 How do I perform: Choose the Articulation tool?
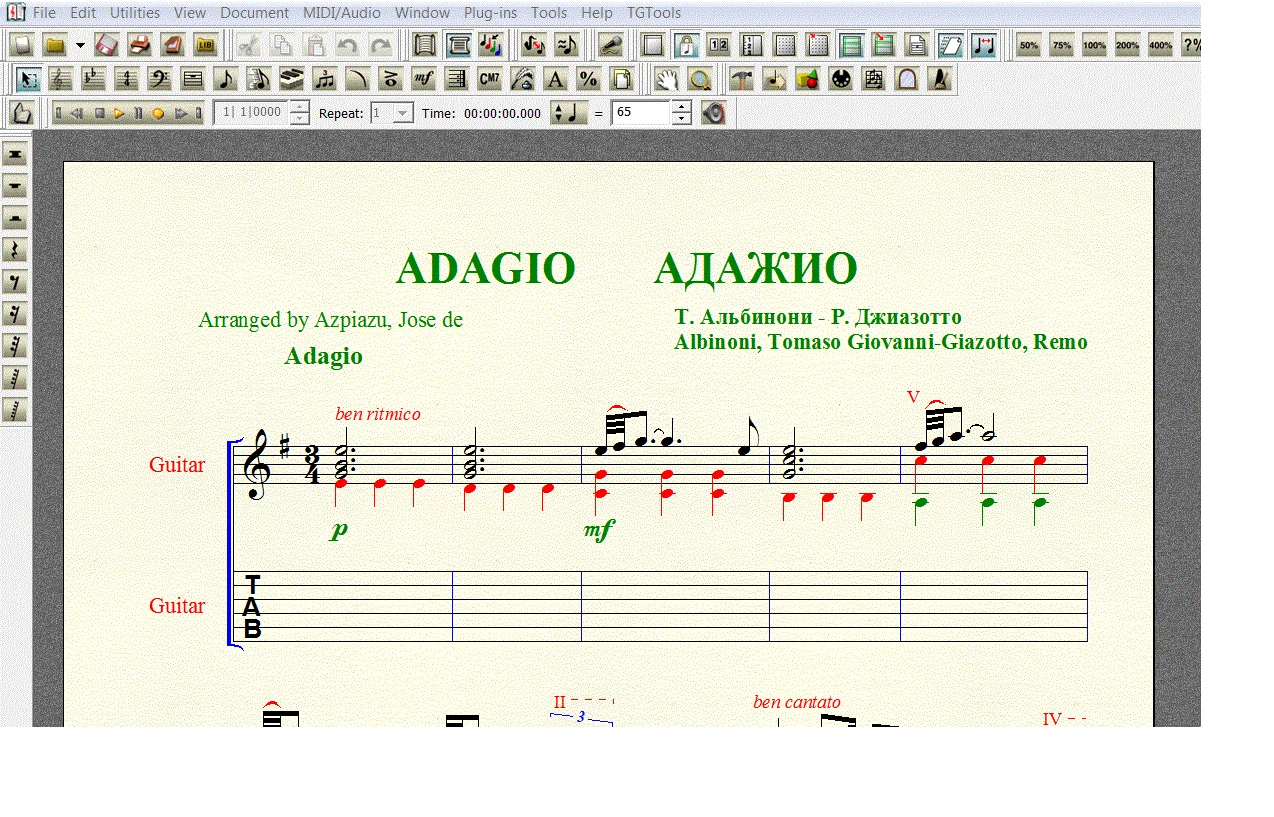(390, 79)
